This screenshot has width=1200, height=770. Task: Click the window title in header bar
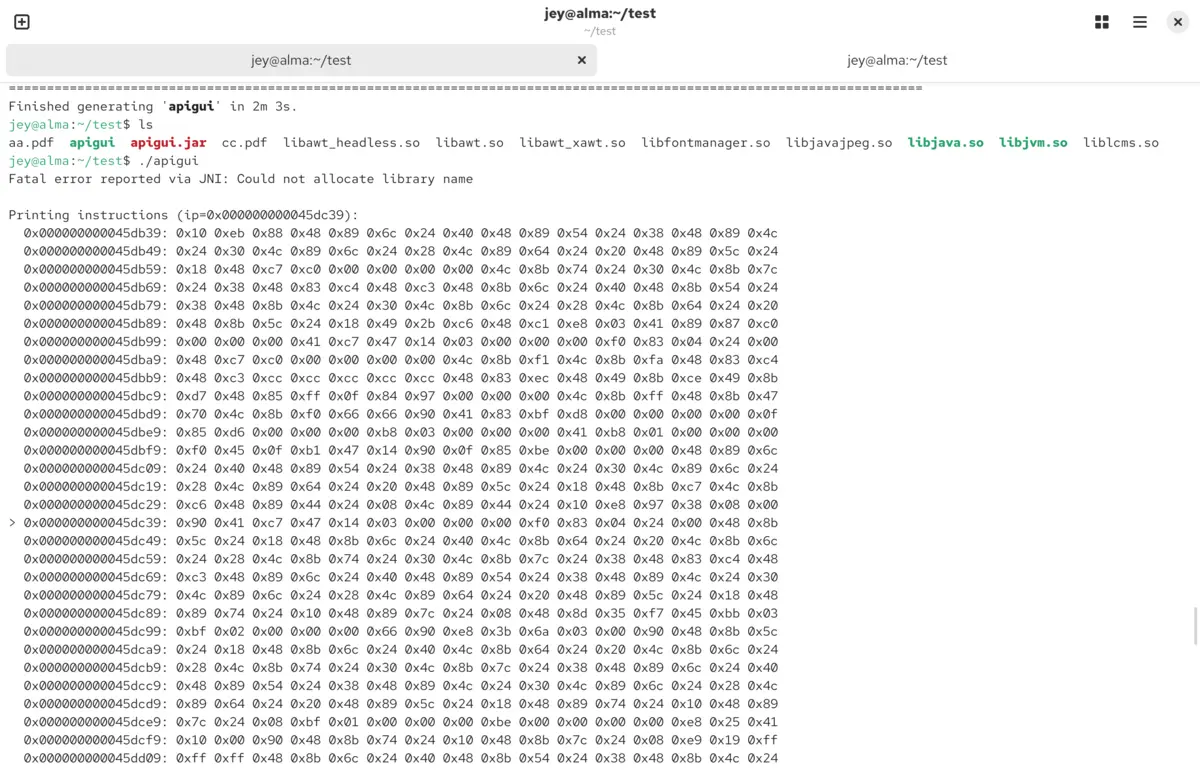coord(600,14)
